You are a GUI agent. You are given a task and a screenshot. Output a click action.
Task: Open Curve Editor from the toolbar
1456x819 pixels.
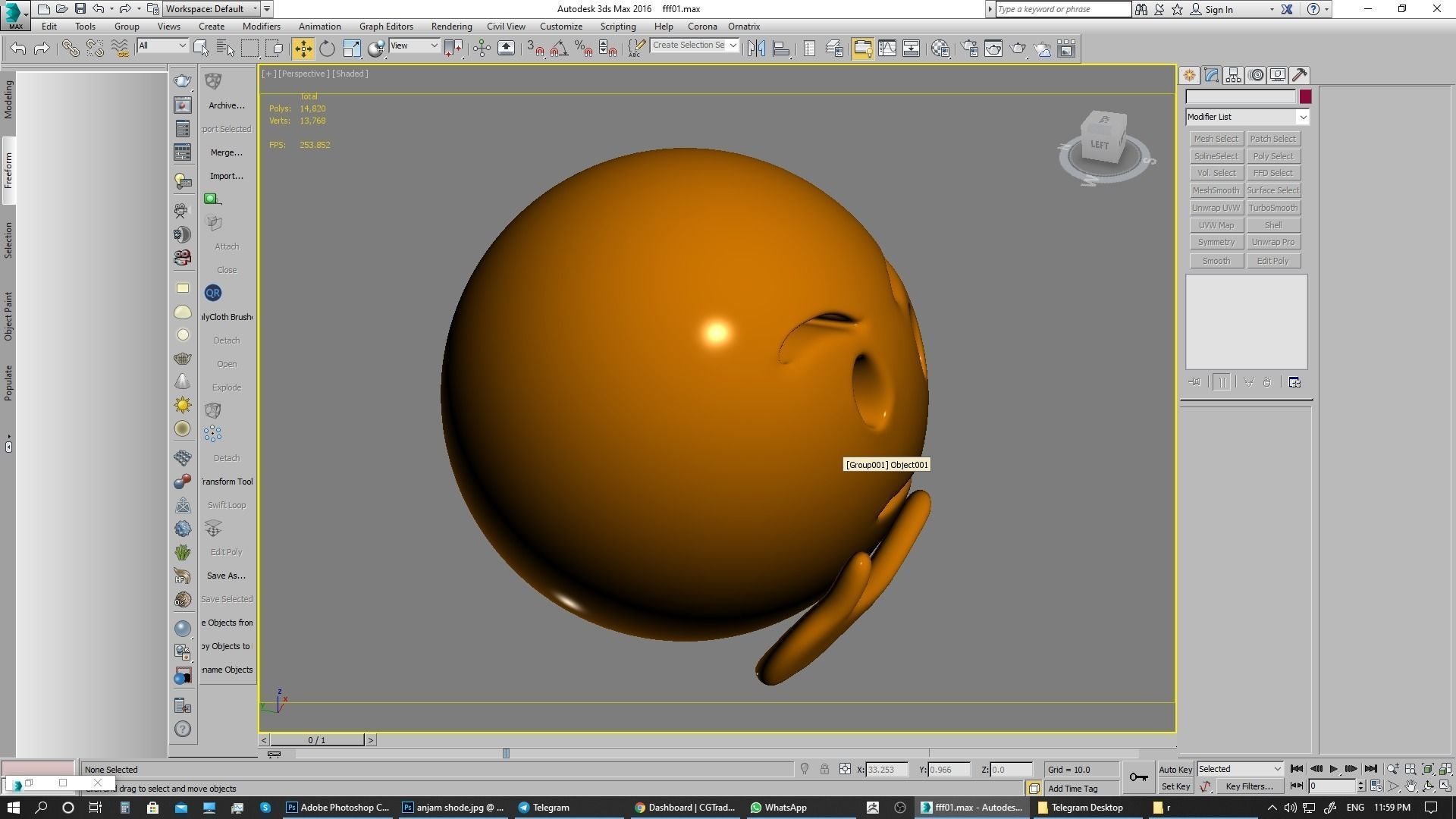tap(886, 49)
